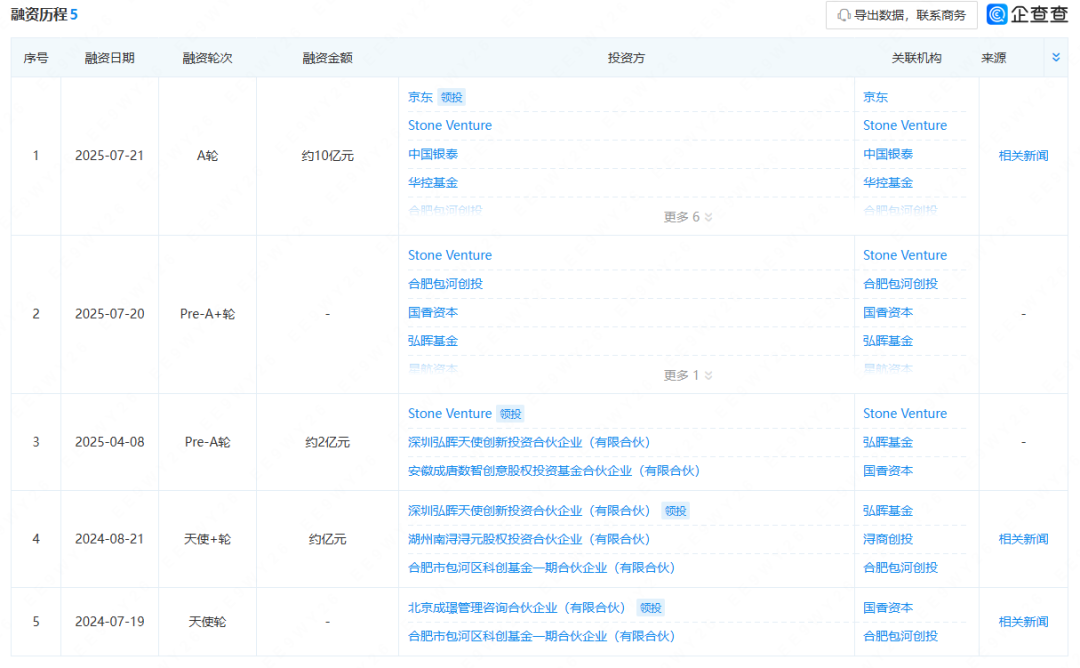Open 湖州南浔浔元股权投资合伙企业 link

point(529,539)
